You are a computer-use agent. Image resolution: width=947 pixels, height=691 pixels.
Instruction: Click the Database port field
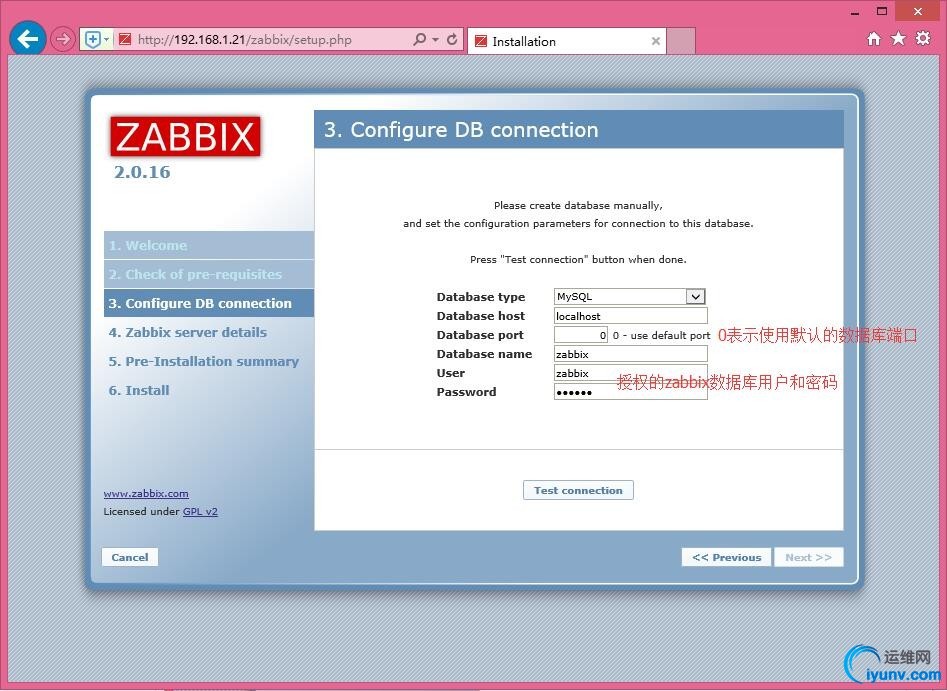tap(580, 335)
